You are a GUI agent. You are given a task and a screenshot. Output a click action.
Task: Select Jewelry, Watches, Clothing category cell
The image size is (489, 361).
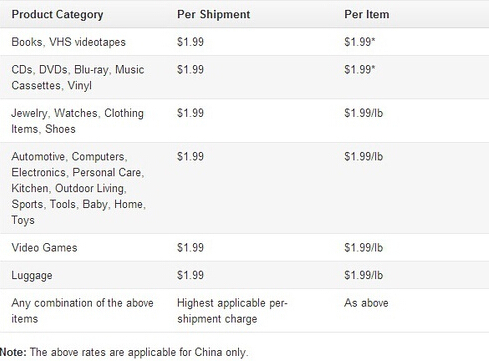tap(77, 121)
